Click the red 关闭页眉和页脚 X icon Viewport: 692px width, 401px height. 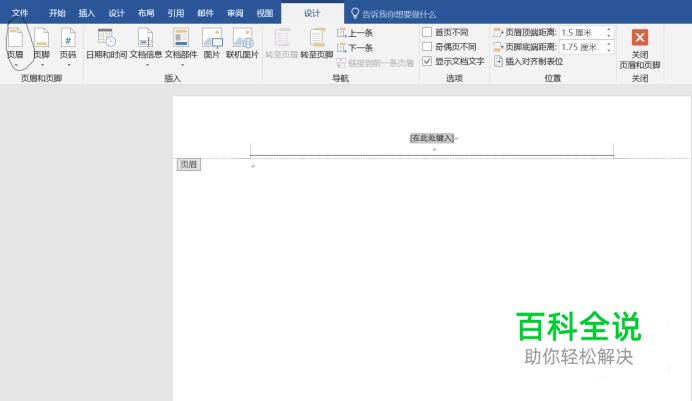[639, 37]
